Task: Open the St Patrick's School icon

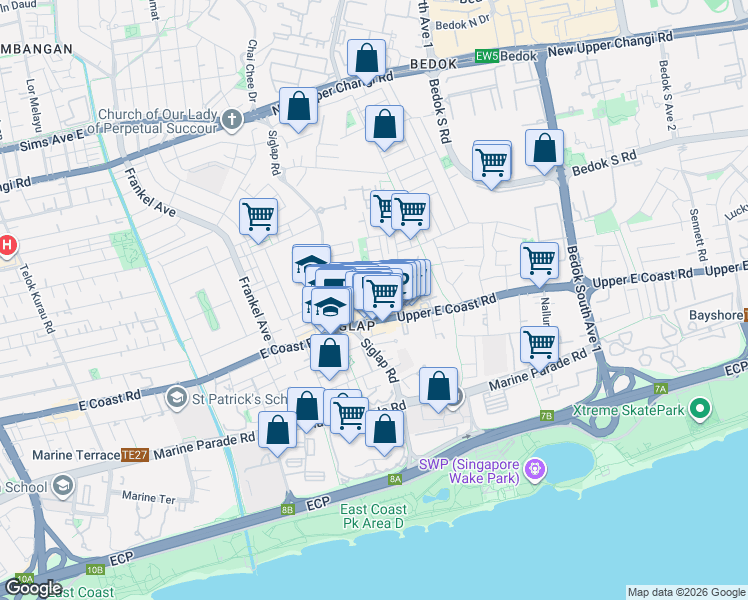Action: [177, 398]
